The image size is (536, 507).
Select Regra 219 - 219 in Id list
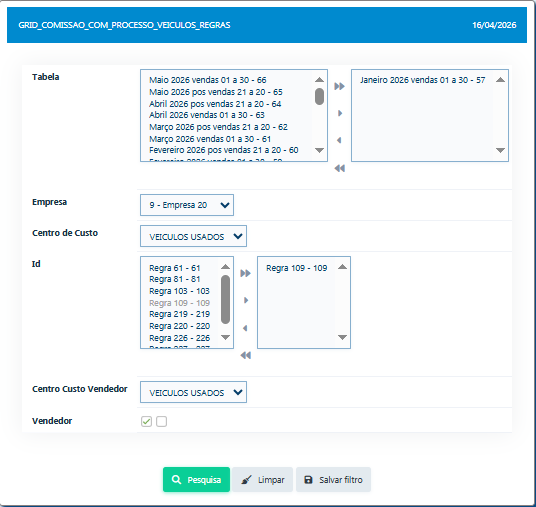point(179,314)
